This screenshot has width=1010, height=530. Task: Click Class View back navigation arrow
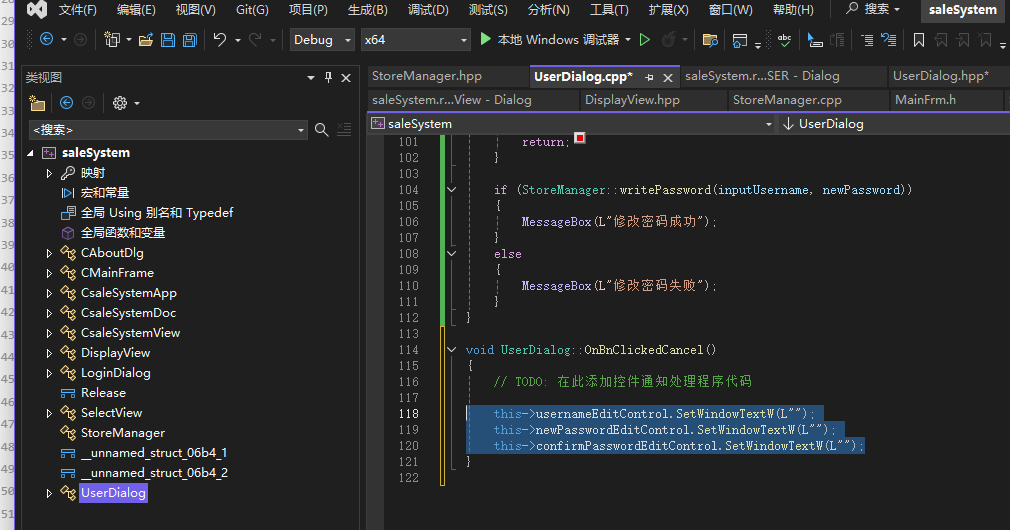(66, 103)
